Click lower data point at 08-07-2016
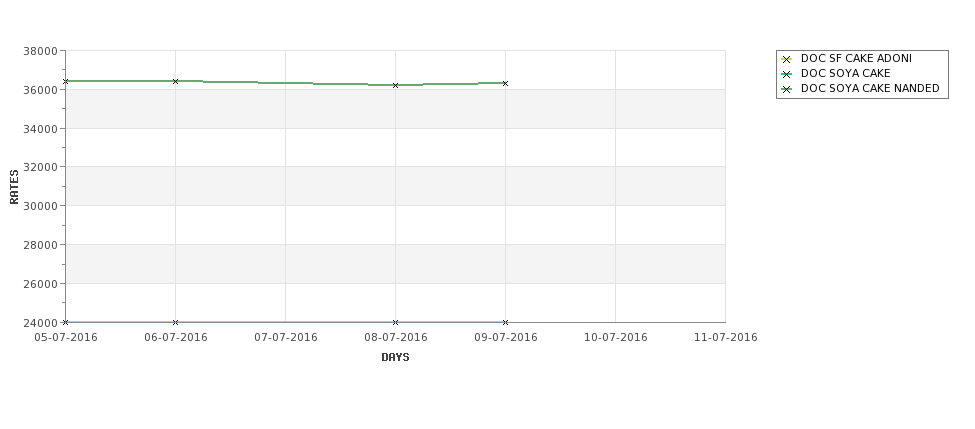 click(x=395, y=322)
